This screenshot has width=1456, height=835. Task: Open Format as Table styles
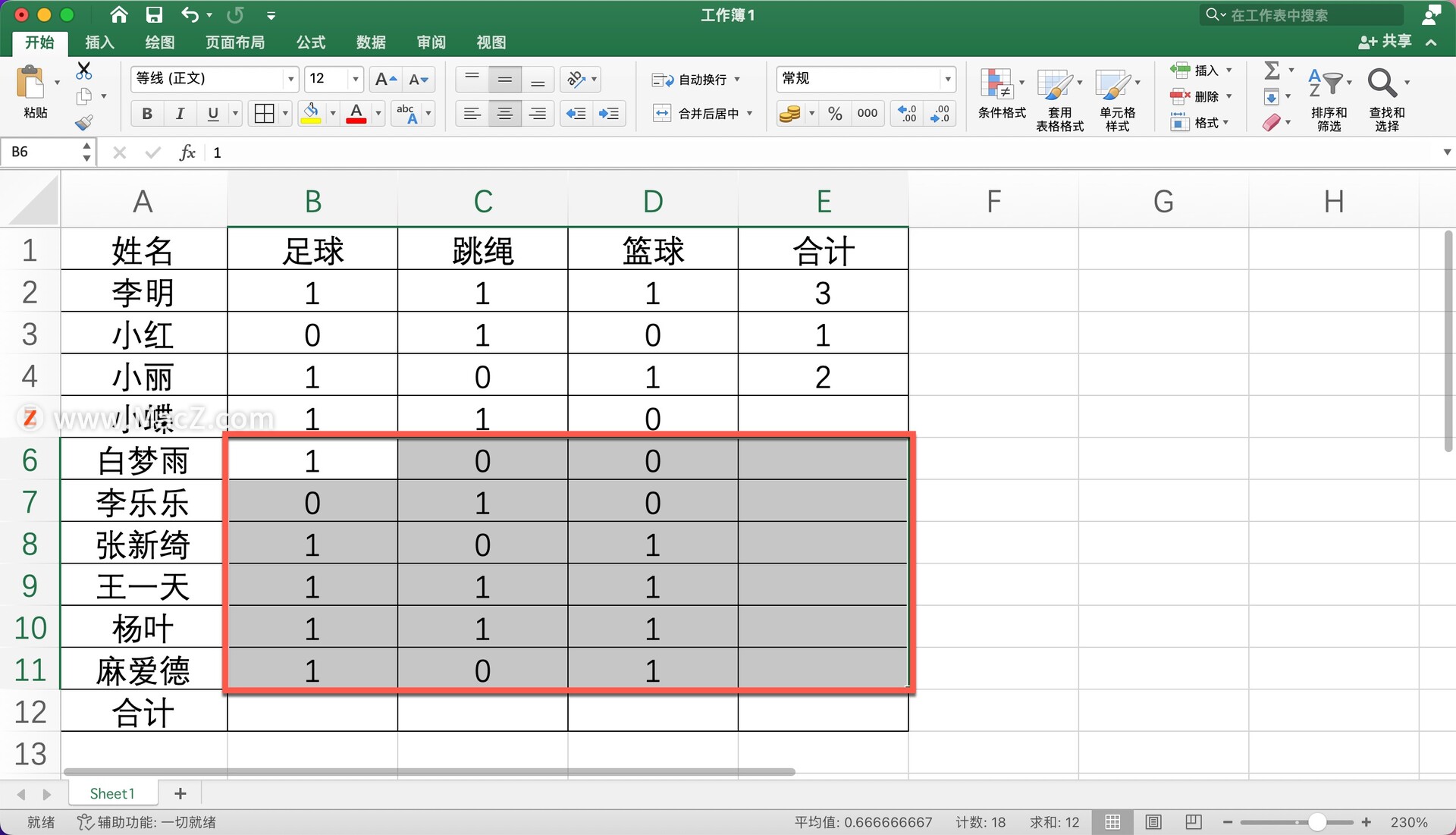pyautogui.click(x=1055, y=85)
